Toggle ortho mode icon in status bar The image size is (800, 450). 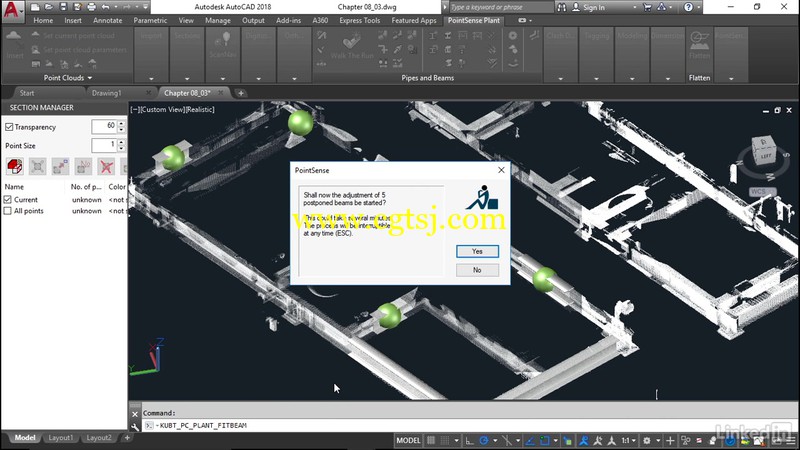[469, 440]
